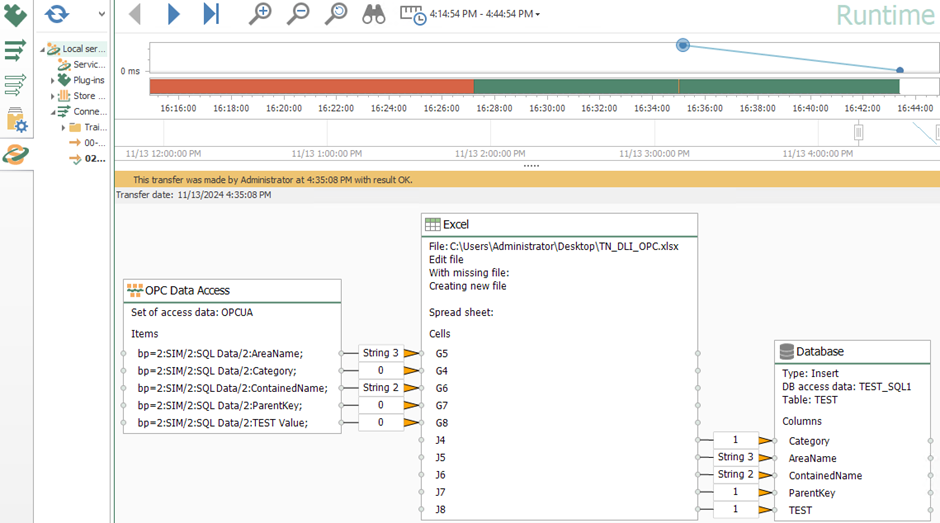Go to the next transfer with the right arrow
This screenshot has width=940, height=523.
173,13
